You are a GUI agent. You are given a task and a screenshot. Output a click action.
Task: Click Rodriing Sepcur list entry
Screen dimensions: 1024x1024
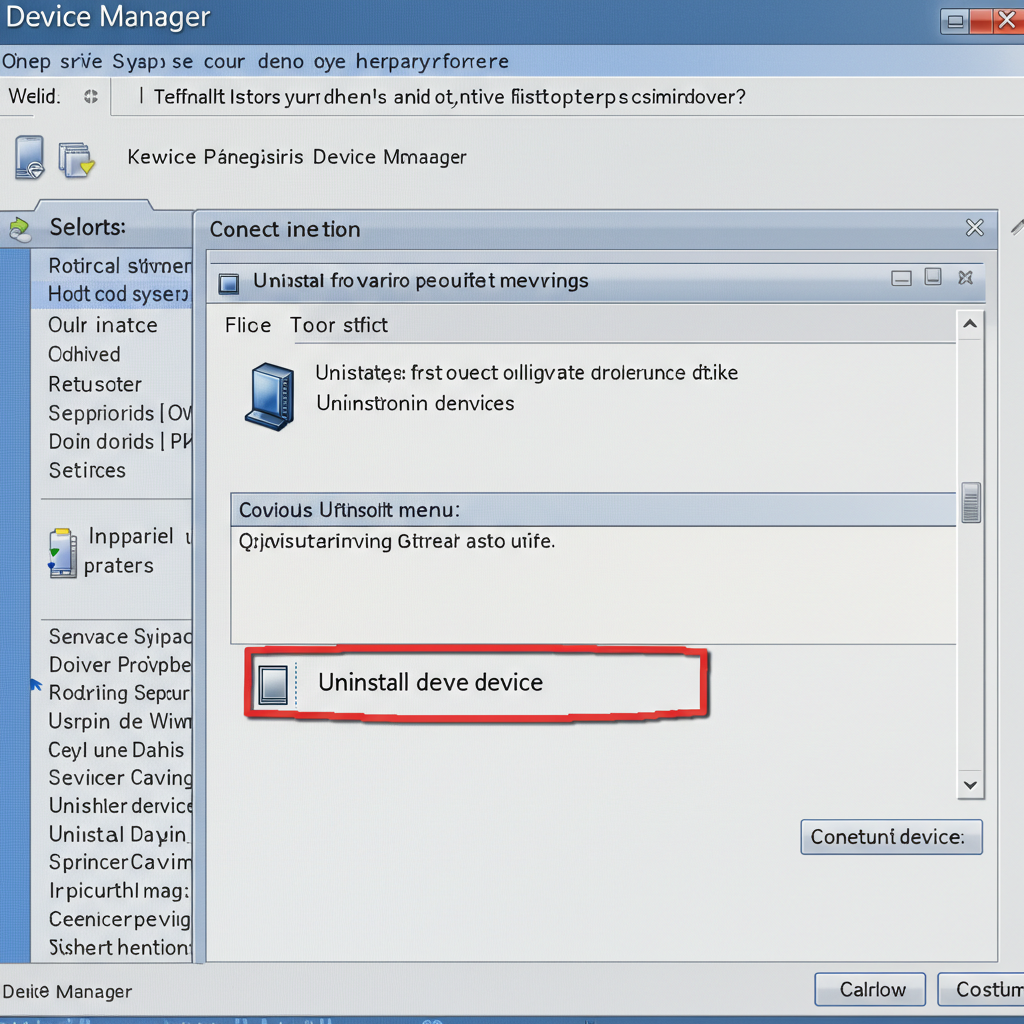click(x=120, y=692)
